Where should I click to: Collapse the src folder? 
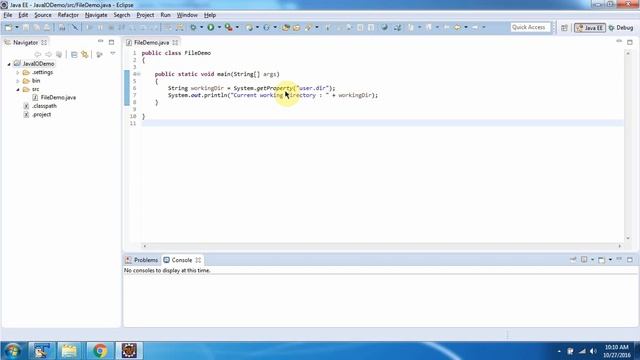[x=18, y=89]
